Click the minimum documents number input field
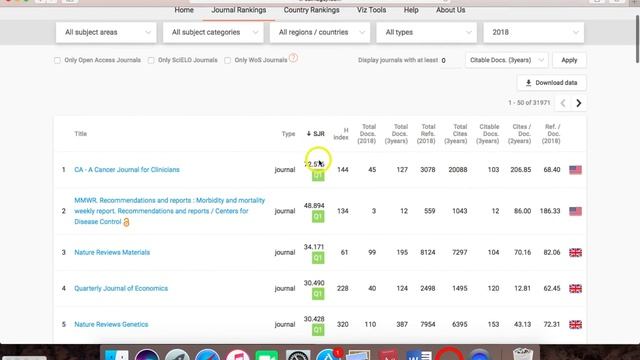Viewport: 640px width, 360px height. (450, 60)
